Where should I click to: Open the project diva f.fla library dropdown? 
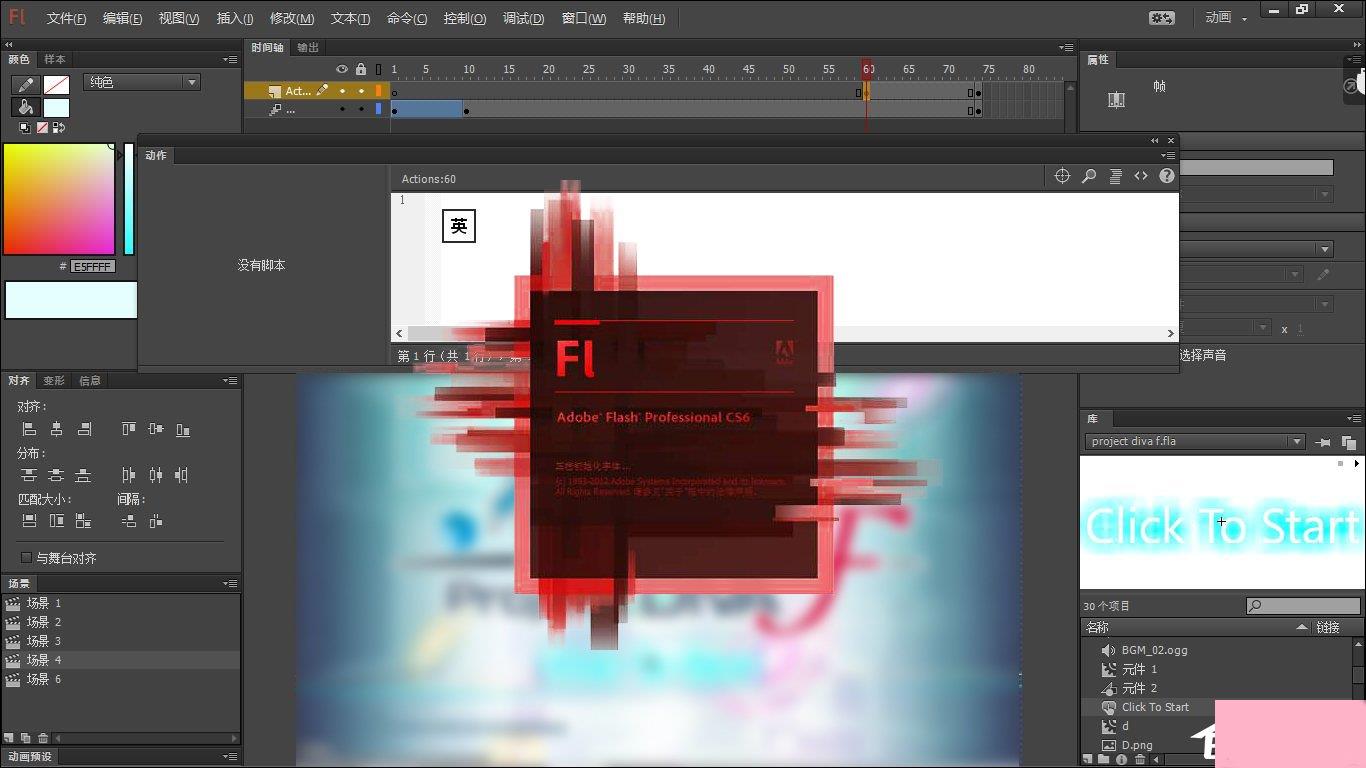click(x=1195, y=441)
